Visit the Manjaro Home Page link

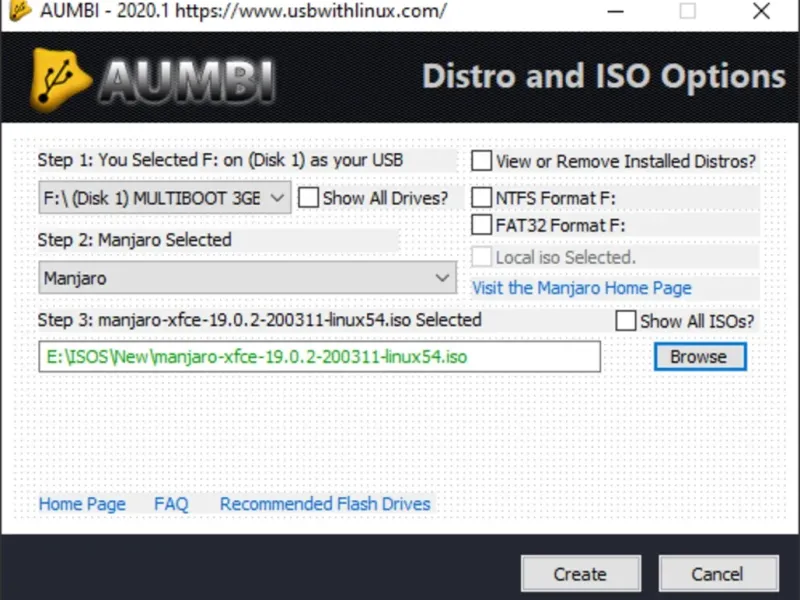[x=582, y=288]
